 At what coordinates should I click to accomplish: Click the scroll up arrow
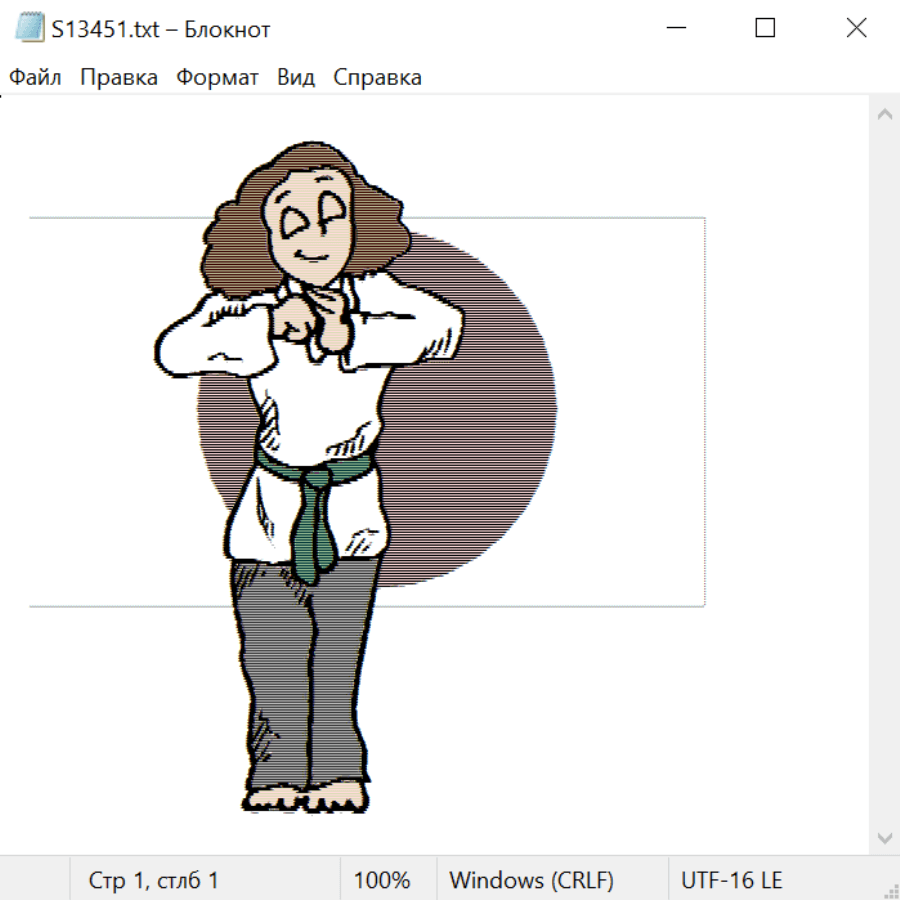pos(884,115)
